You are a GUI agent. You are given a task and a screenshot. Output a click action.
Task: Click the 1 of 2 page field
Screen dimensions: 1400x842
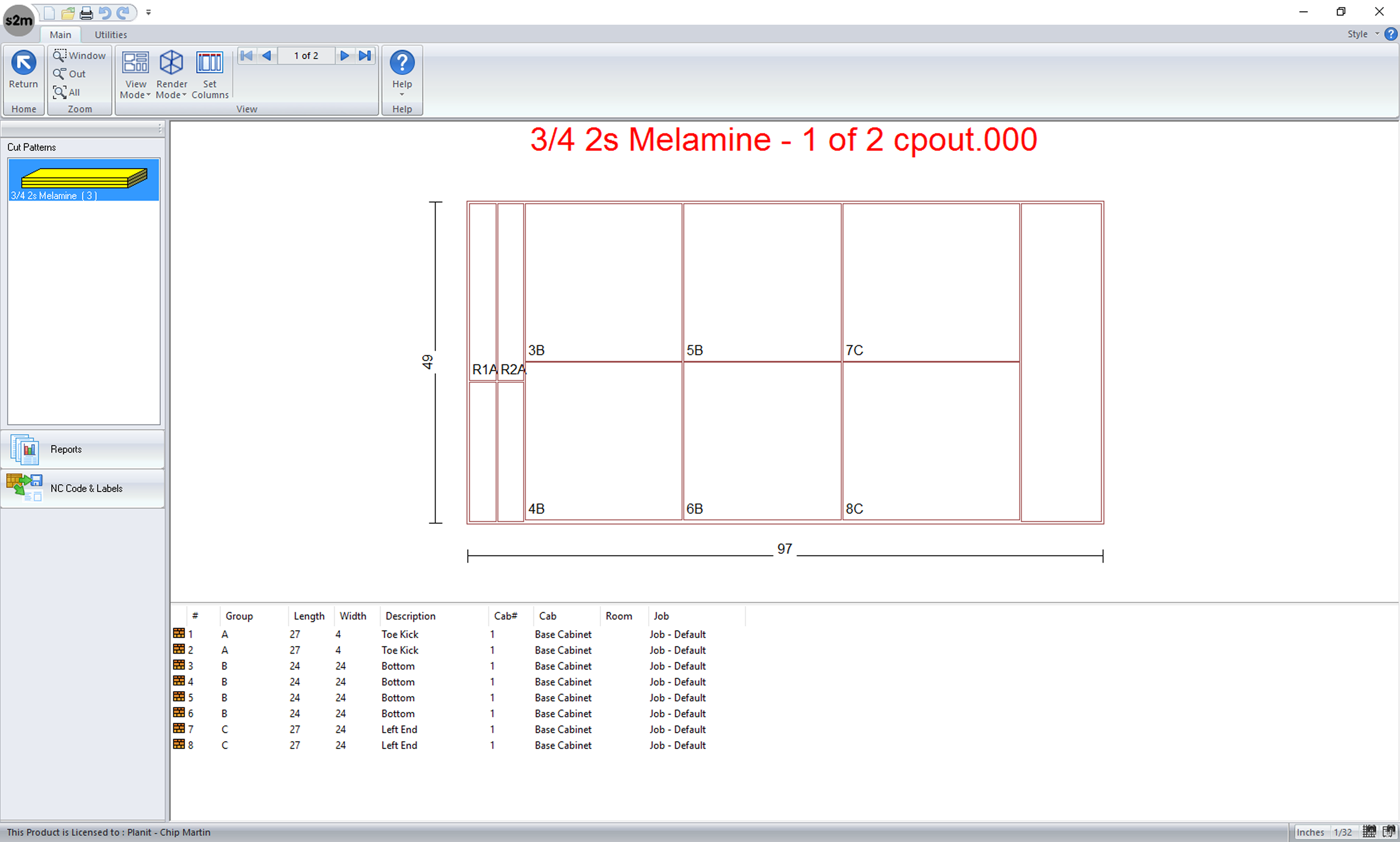tap(306, 55)
